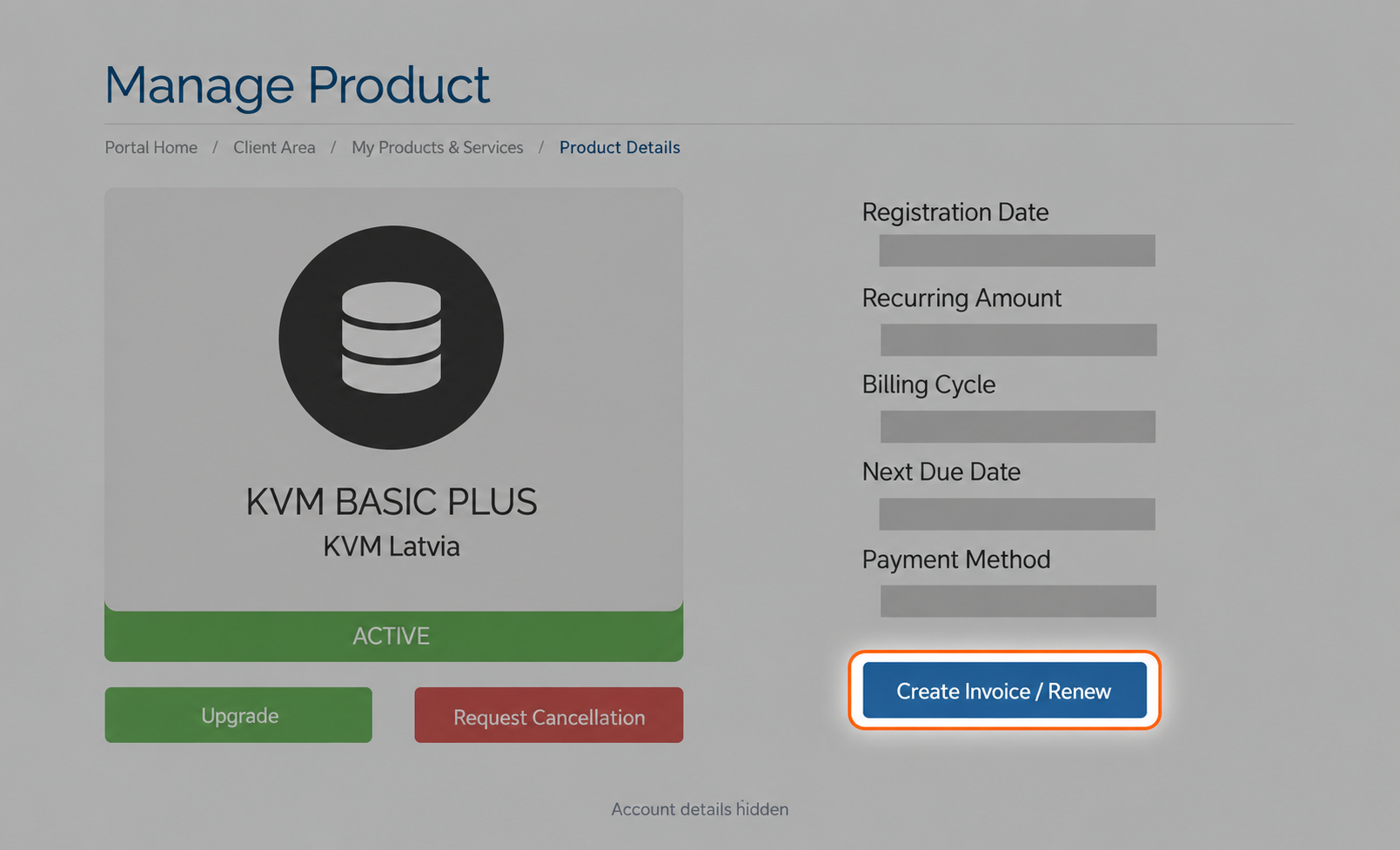
Task: Open My Products & Services breadcrumb
Action: pyautogui.click(x=438, y=148)
